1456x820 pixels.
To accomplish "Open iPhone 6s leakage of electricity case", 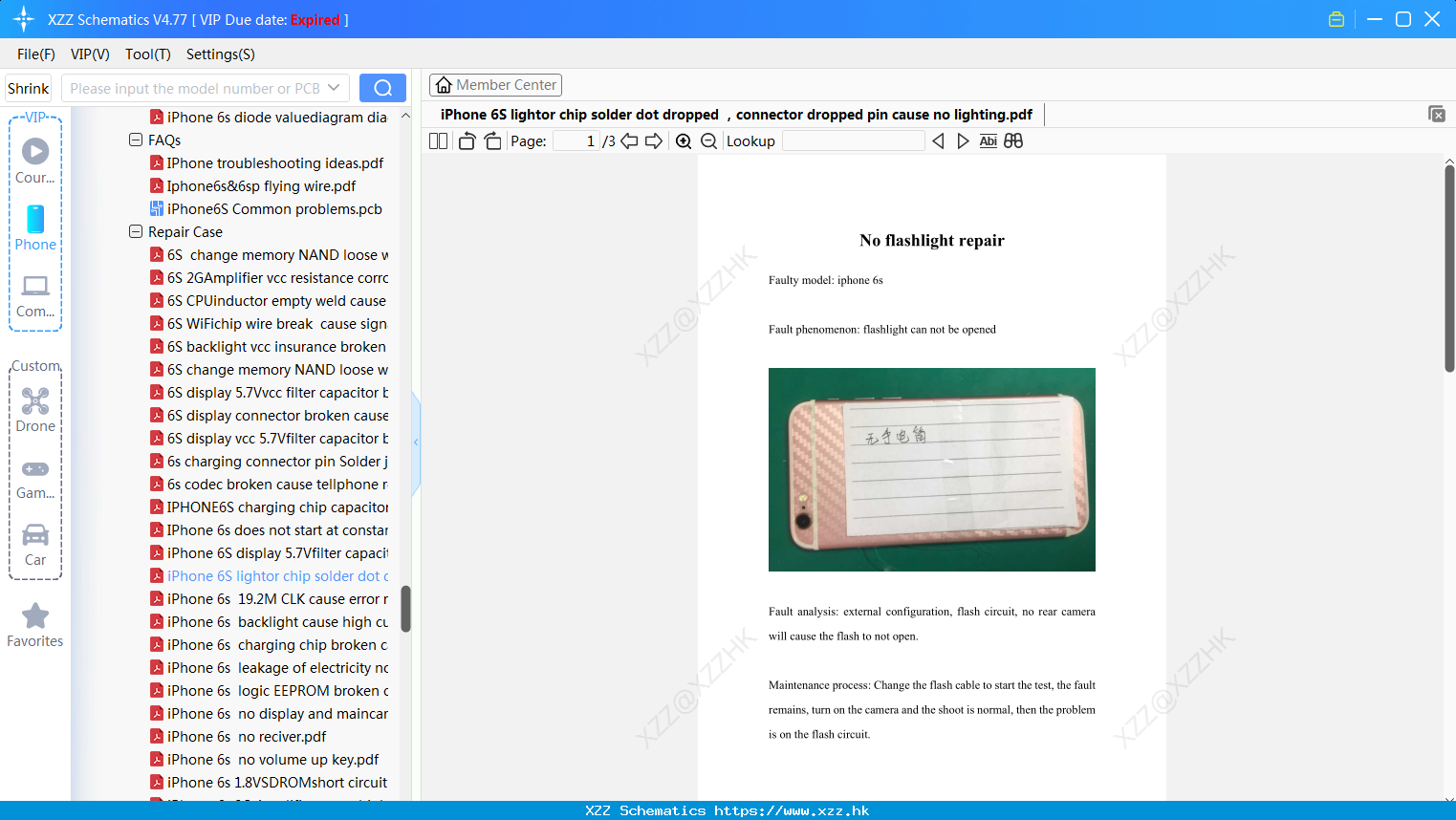I will click(x=277, y=668).
